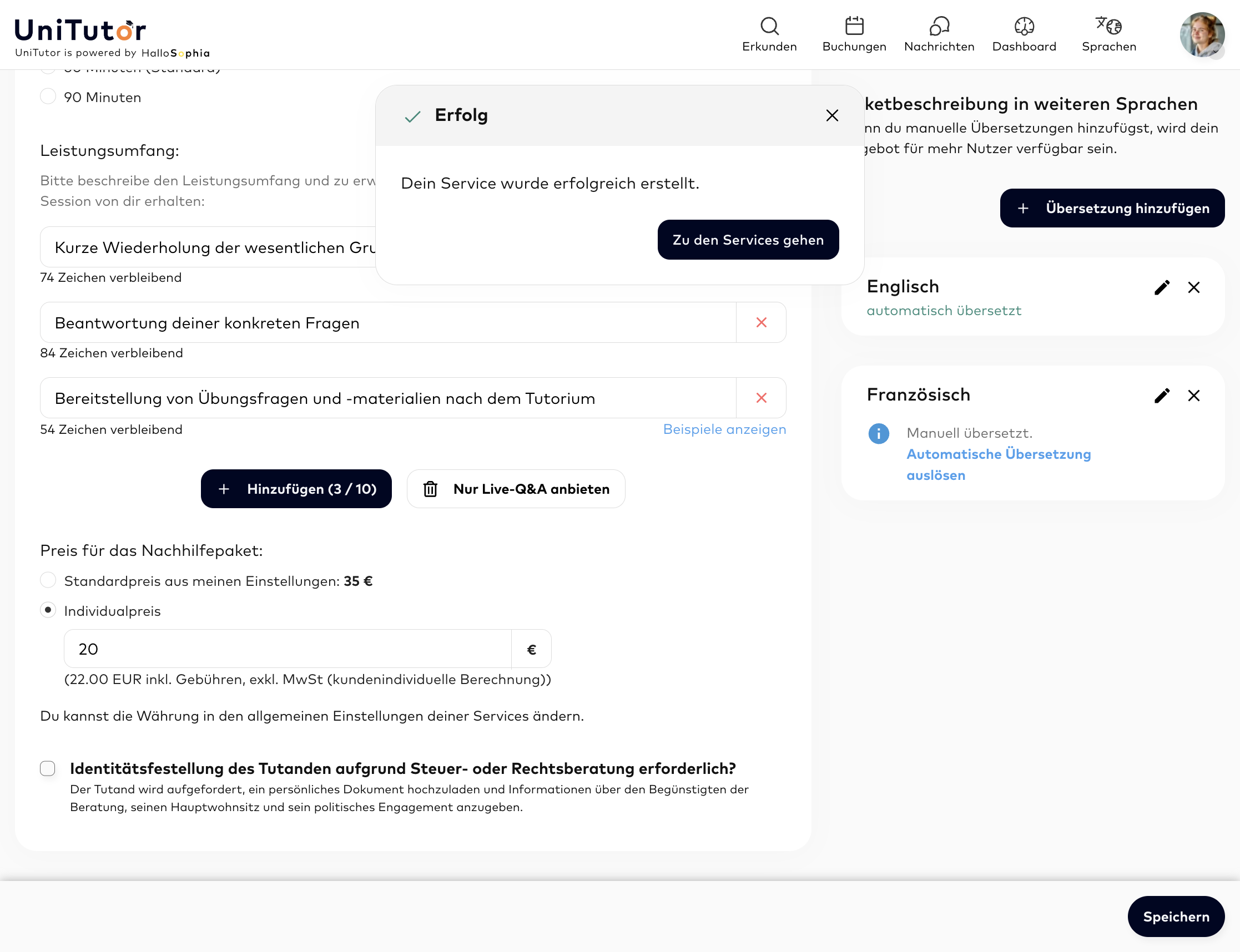
Task: Delete 'Beantwortung deiner konkreten Fragen' entry
Action: click(x=761, y=322)
